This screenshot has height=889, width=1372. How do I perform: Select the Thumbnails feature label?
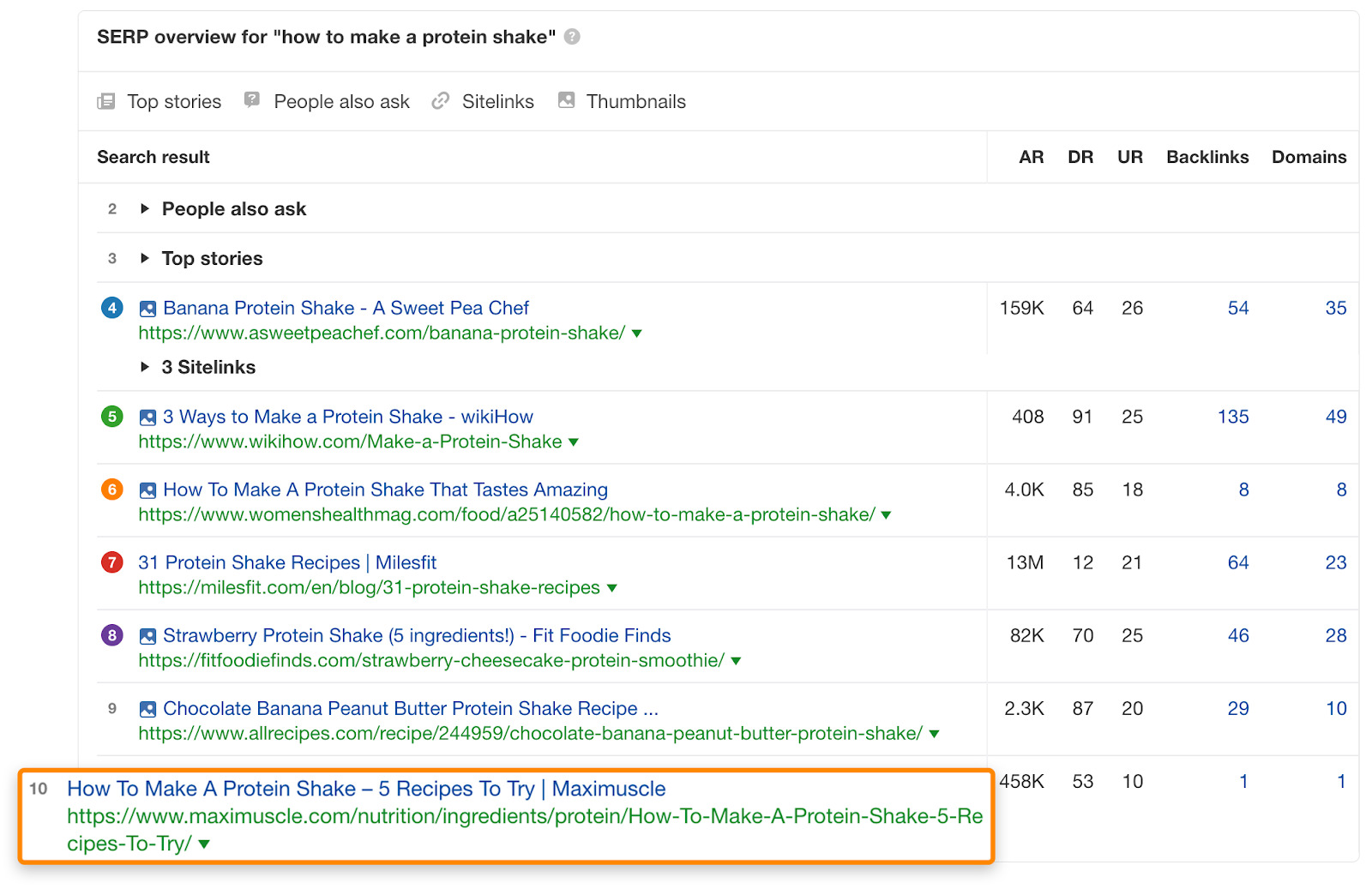tap(636, 101)
